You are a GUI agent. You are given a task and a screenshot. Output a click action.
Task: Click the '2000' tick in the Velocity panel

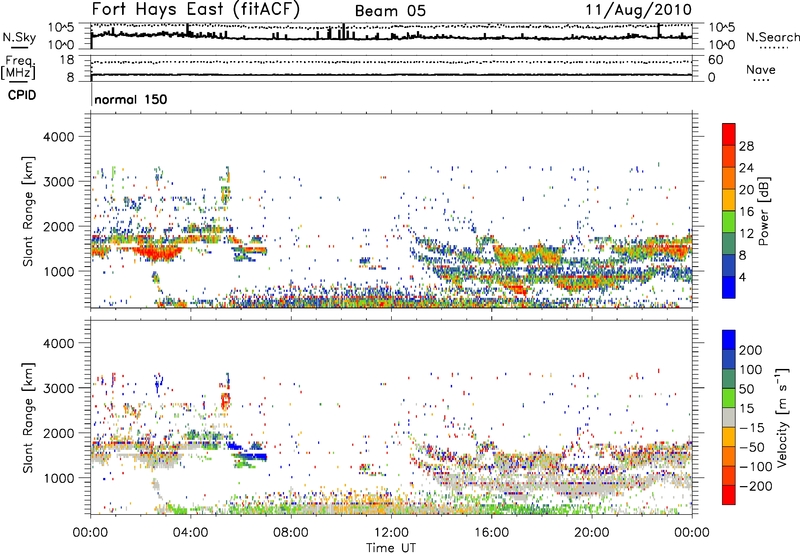point(59,434)
